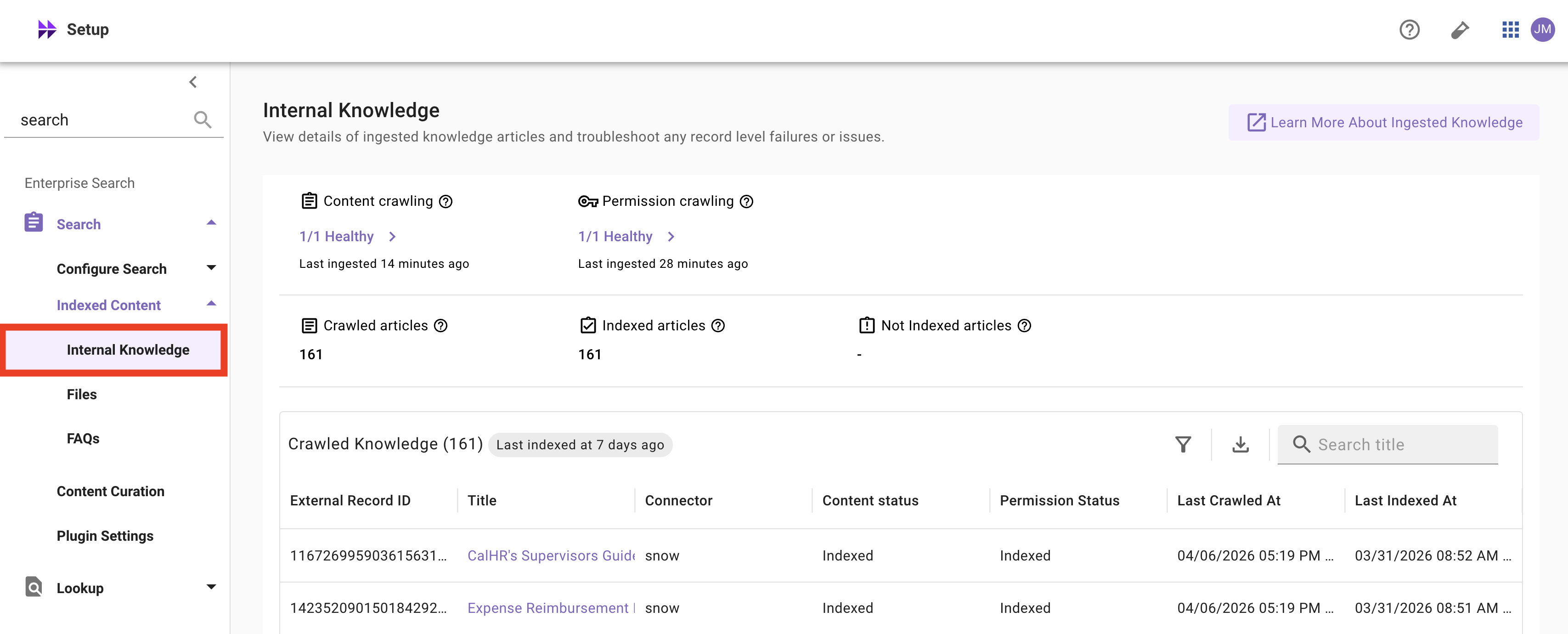Sort by Connector column header
The image size is (1568, 634).
tap(678, 501)
